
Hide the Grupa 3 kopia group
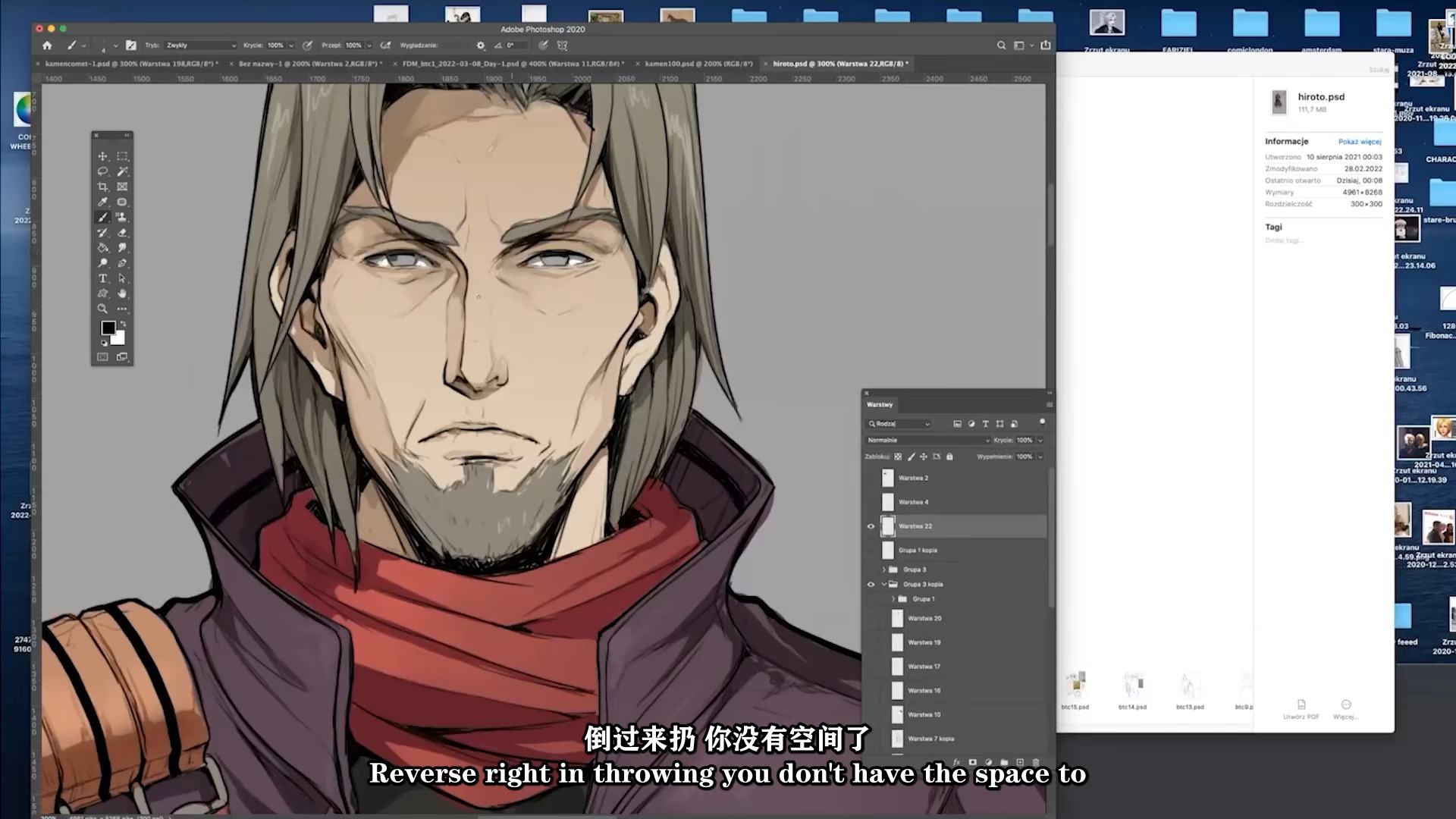[x=871, y=585]
